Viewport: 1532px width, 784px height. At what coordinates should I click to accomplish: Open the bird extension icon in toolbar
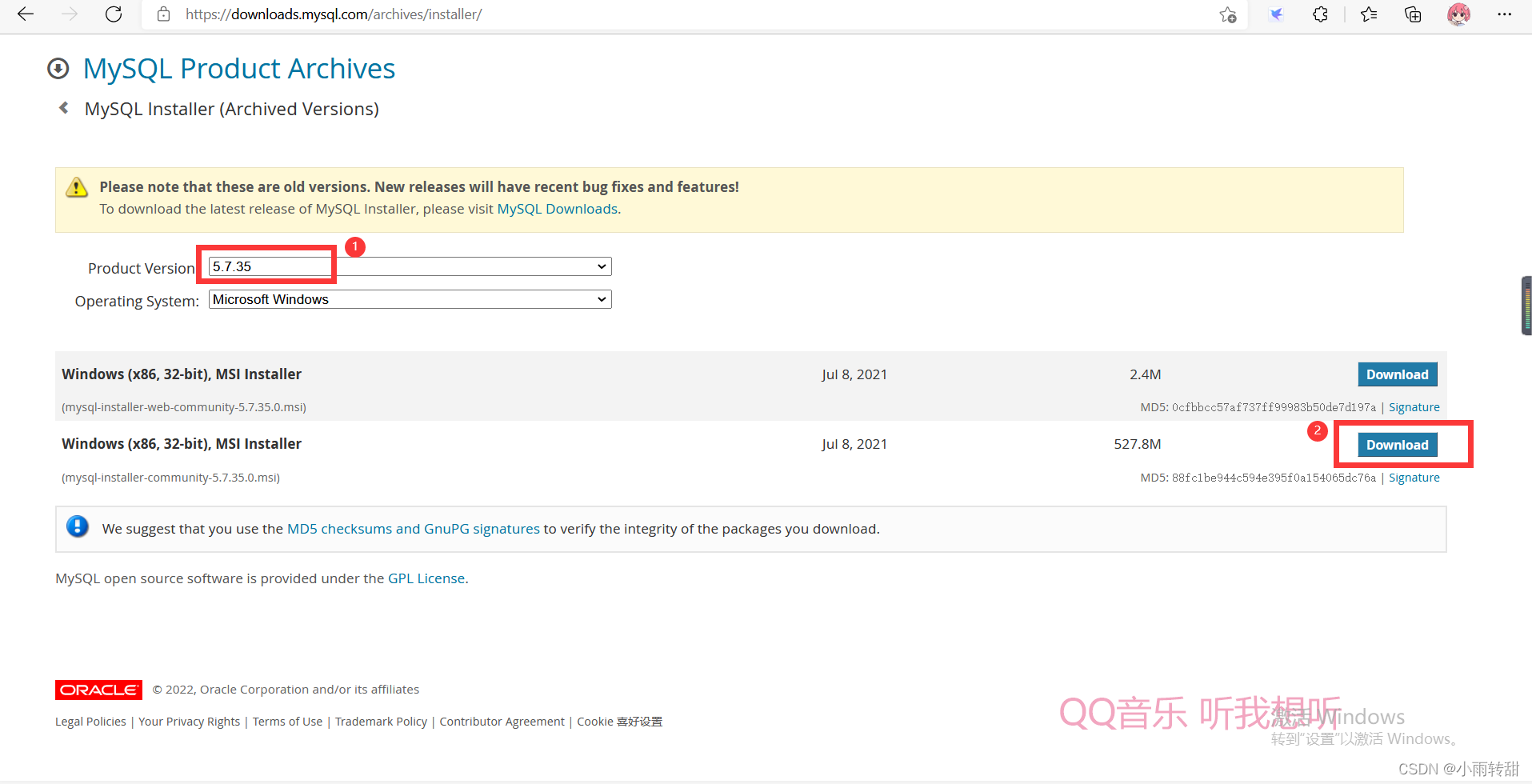coord(1276,14)
